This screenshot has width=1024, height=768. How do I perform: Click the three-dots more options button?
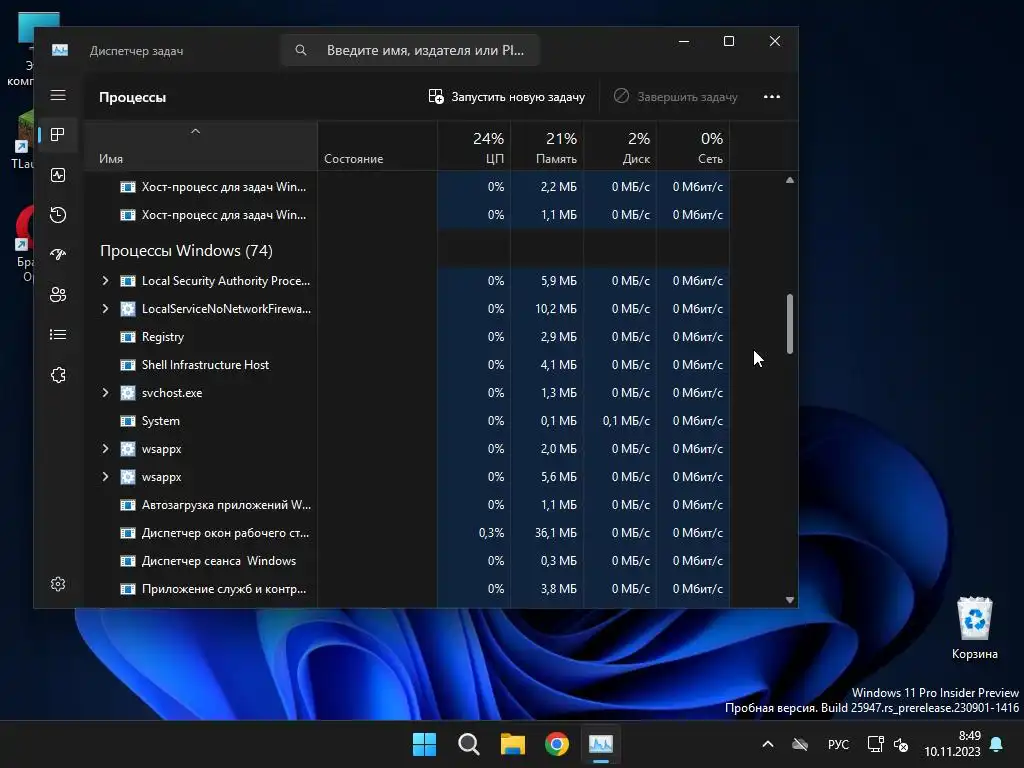(772, 97)
